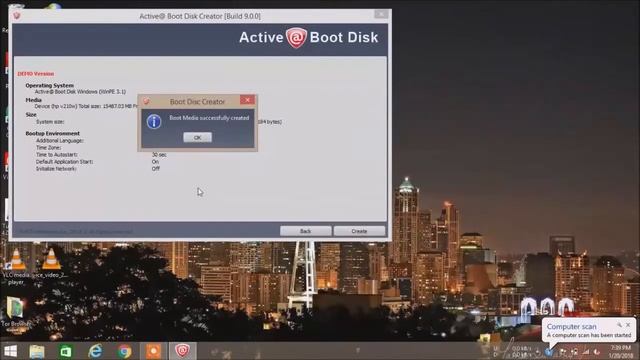Click the info icon in the dialog

(154, 122)
